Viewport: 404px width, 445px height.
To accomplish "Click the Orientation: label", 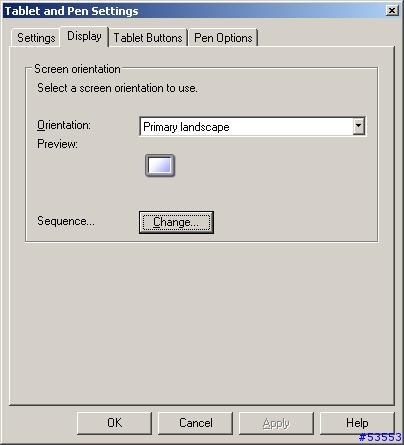I will [x=64, y=125].
